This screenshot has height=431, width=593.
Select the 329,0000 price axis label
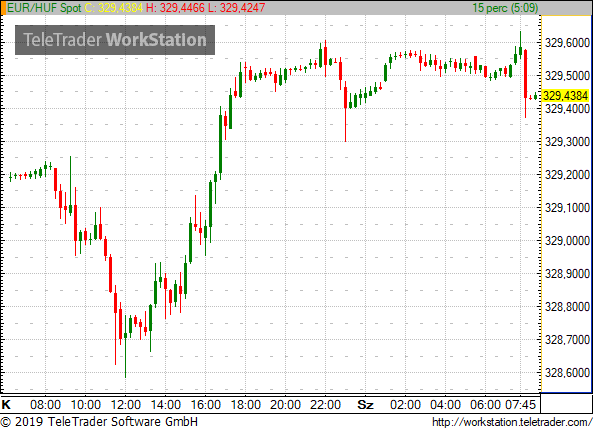(567, 240)
